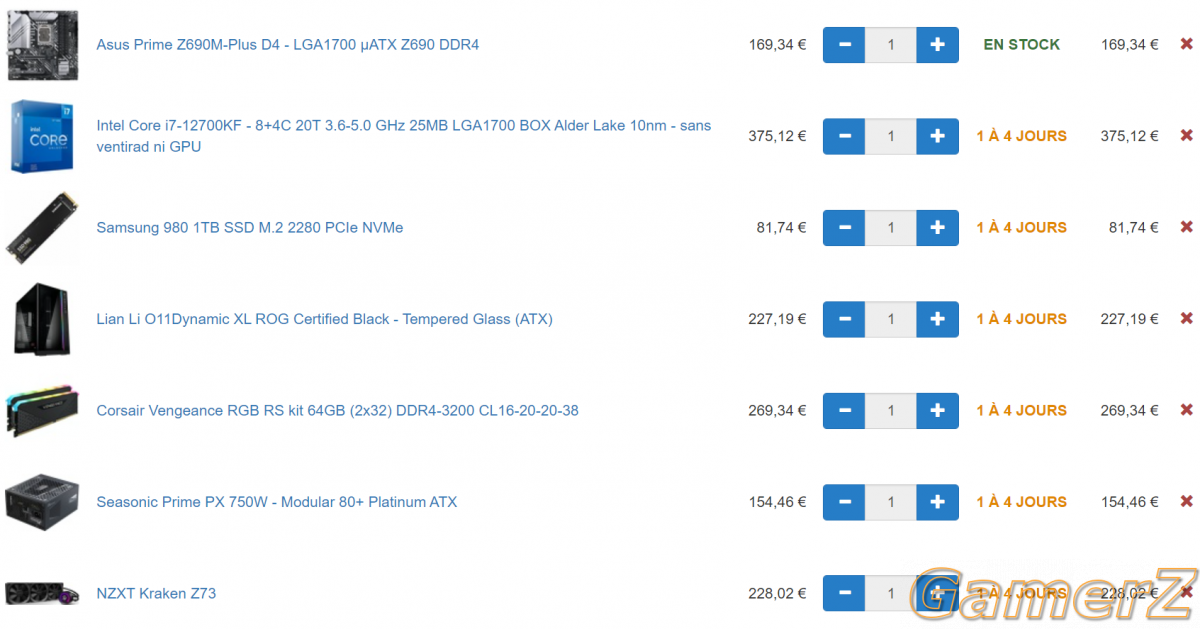Open the Corsair Vengeance RAM thumbnail

41,411
